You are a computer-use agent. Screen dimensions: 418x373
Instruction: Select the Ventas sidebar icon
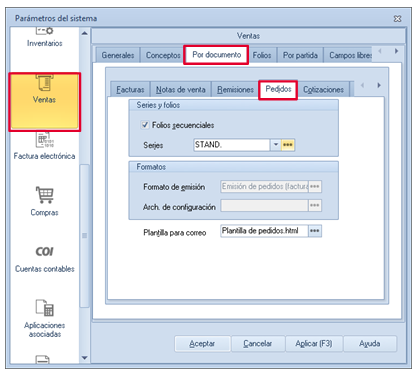[x=45, y=102]
